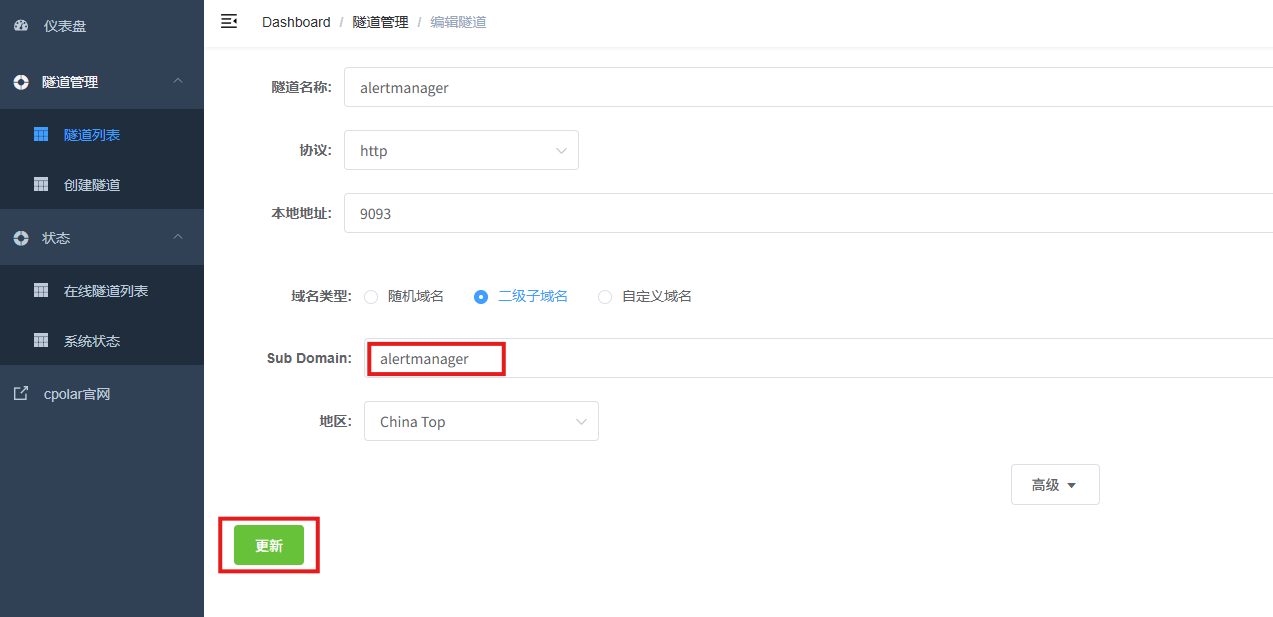The height and width of the screenshot is (617, 1273).
Task: Open the 协议 protocol dropdown
Action: pos(461,150)
